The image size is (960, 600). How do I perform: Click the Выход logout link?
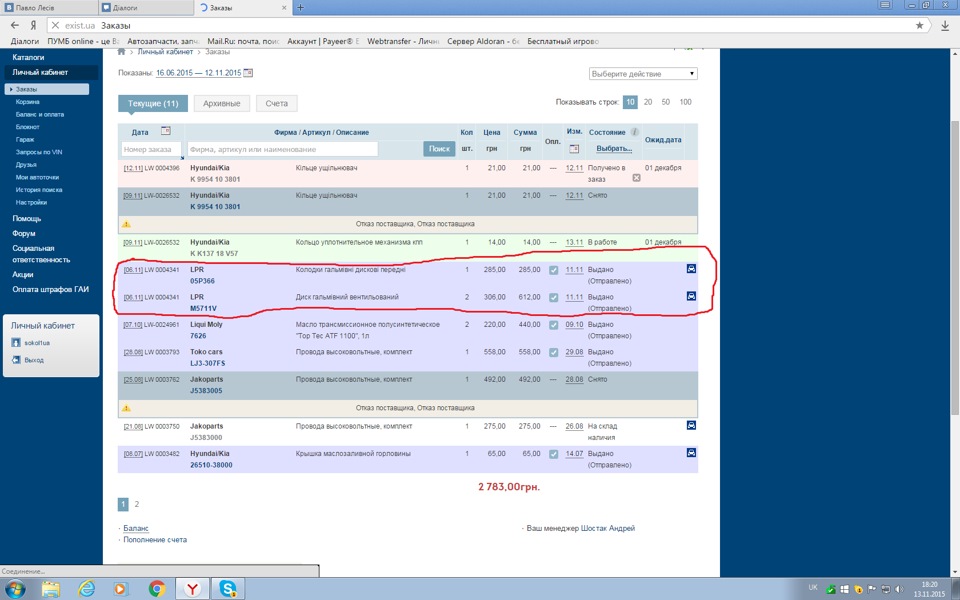point(34,360)
